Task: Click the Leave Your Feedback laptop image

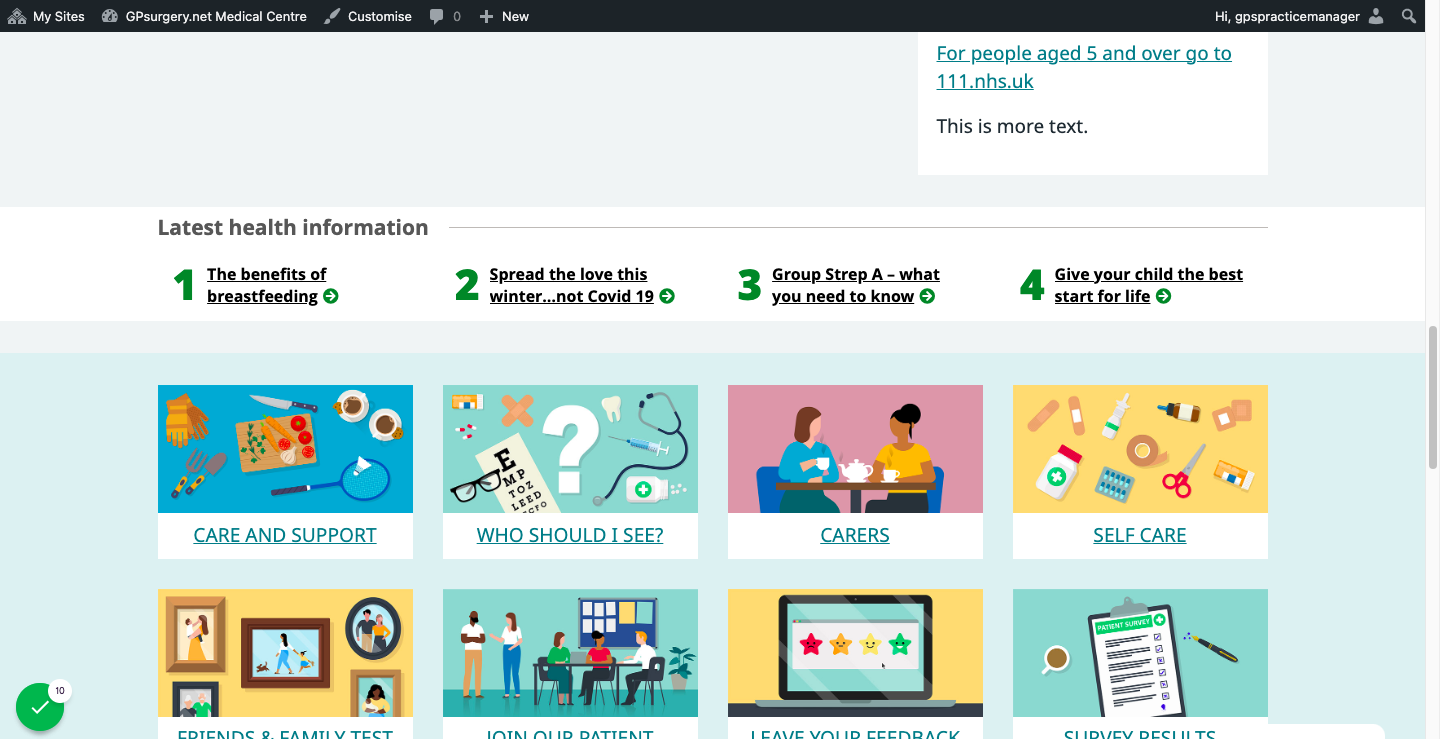Action: [x=855, y=653]
